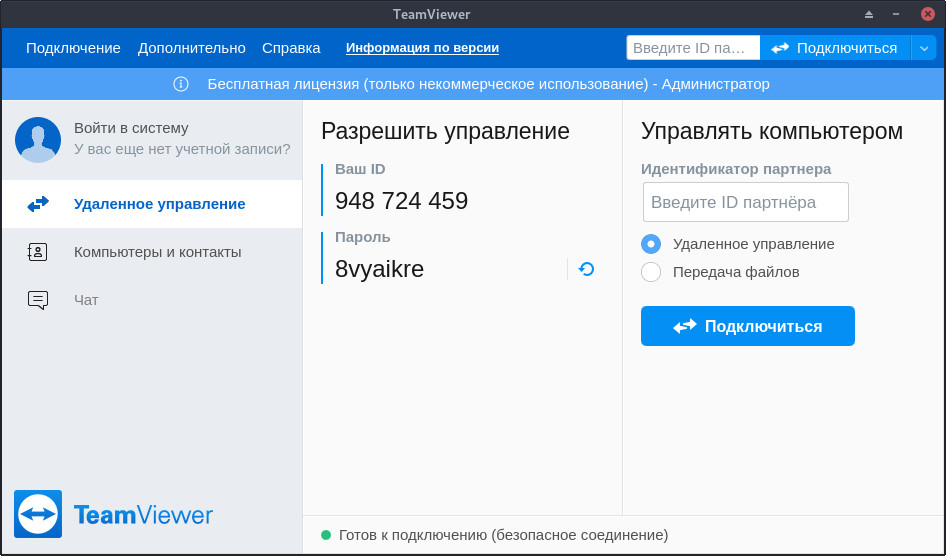This screenshot has width=946, height=556.
Task: Click the keep-on-top arrow button in the title bar
Action: point(869,14)
